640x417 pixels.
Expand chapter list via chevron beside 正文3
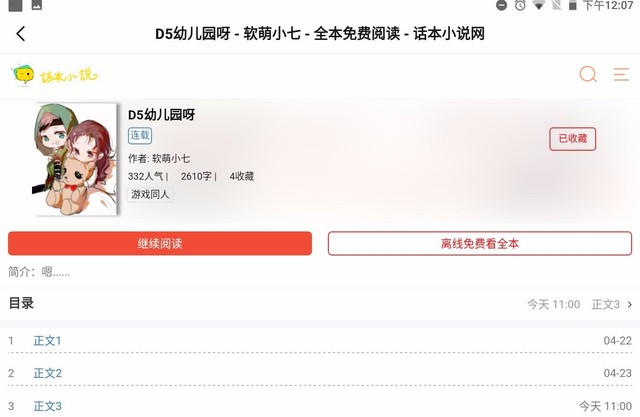(x=630, y=304)
